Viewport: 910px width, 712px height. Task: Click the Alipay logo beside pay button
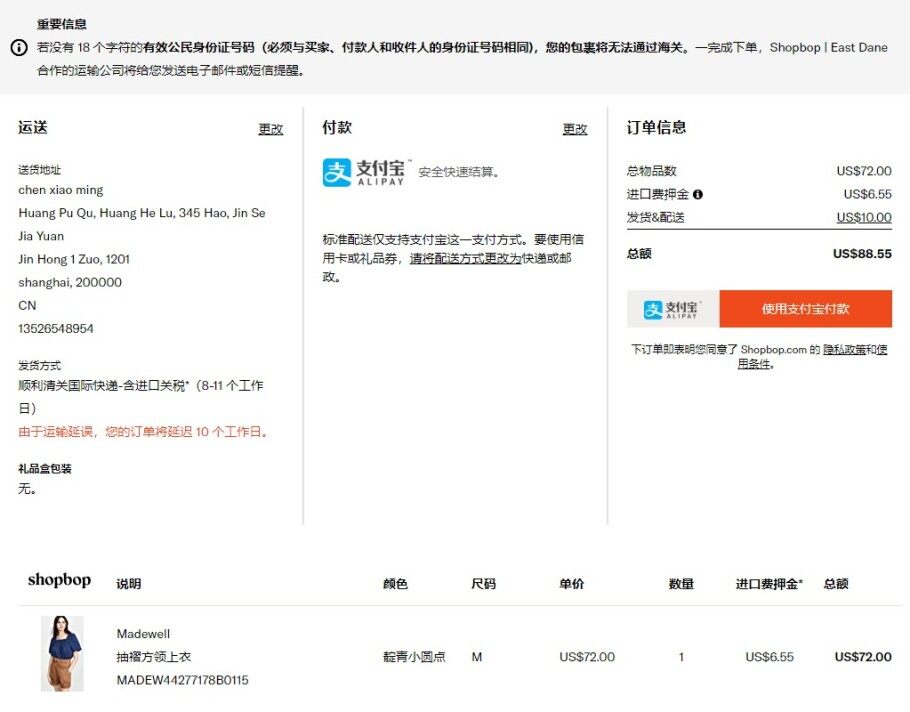673,309
